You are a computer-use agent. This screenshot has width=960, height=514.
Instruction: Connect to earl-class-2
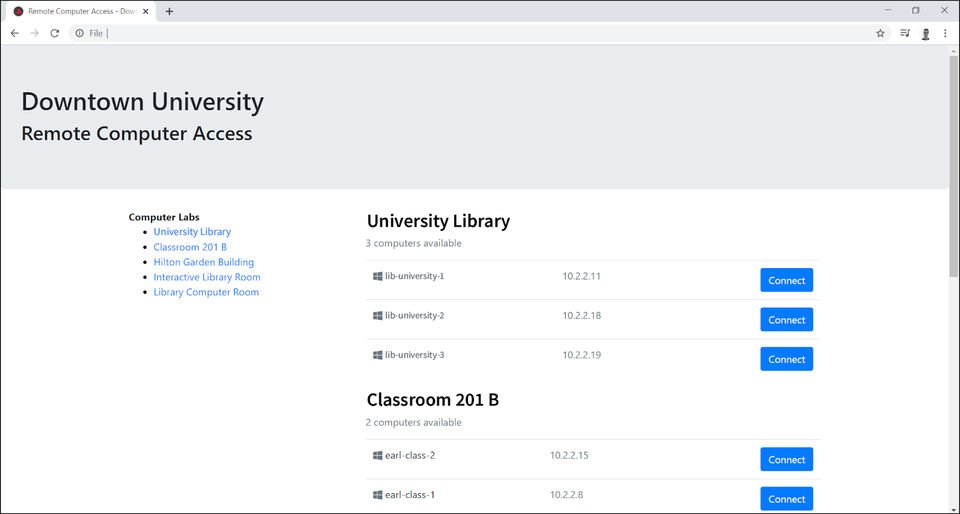coord(786,459)
